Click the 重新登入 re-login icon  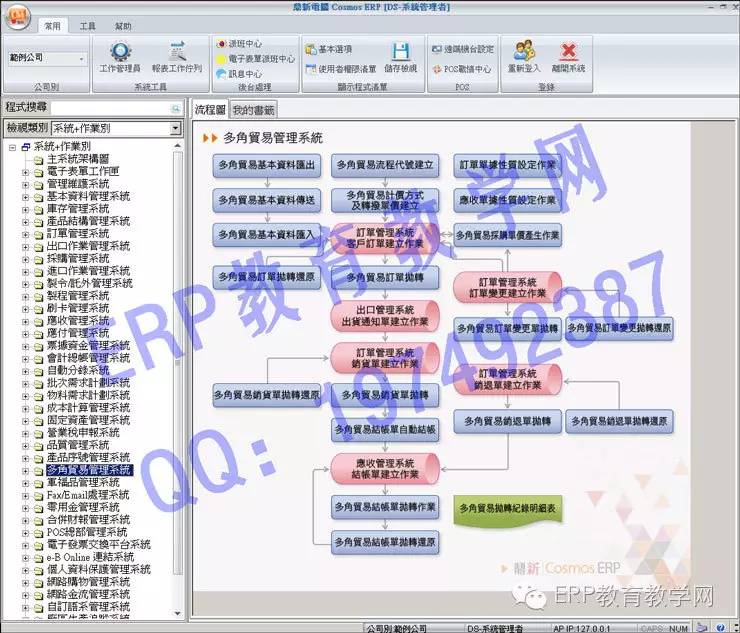(524, 57)
